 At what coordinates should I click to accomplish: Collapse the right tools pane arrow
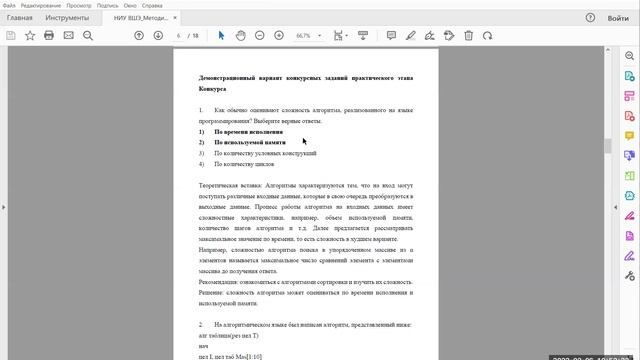616,207
